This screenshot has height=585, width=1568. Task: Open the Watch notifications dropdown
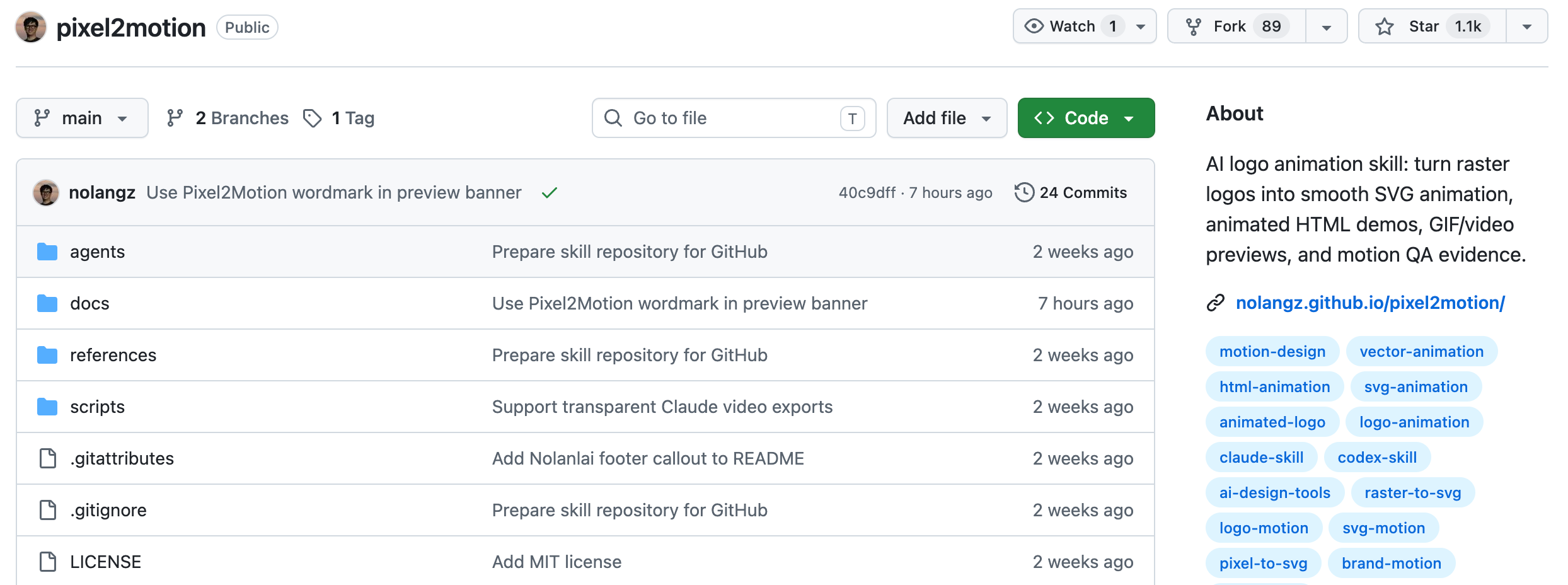(x=1085, y=26)
